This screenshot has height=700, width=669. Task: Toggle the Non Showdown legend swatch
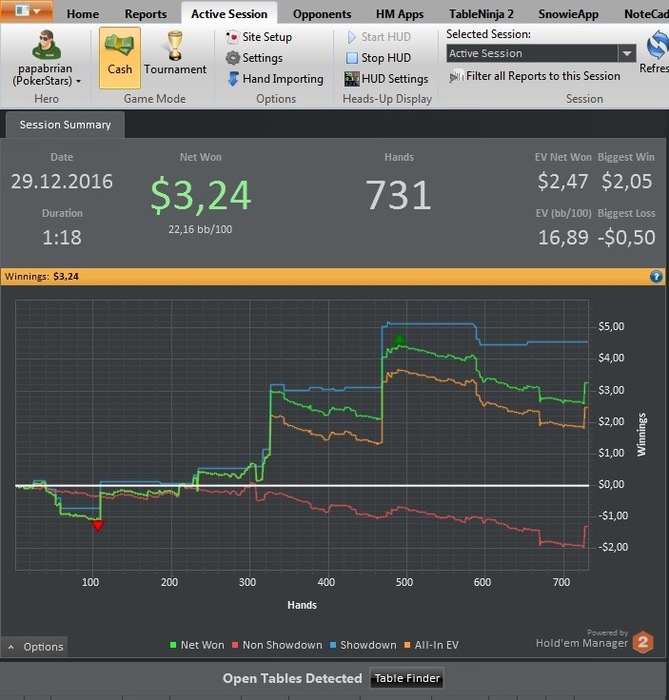pos(235,645)
